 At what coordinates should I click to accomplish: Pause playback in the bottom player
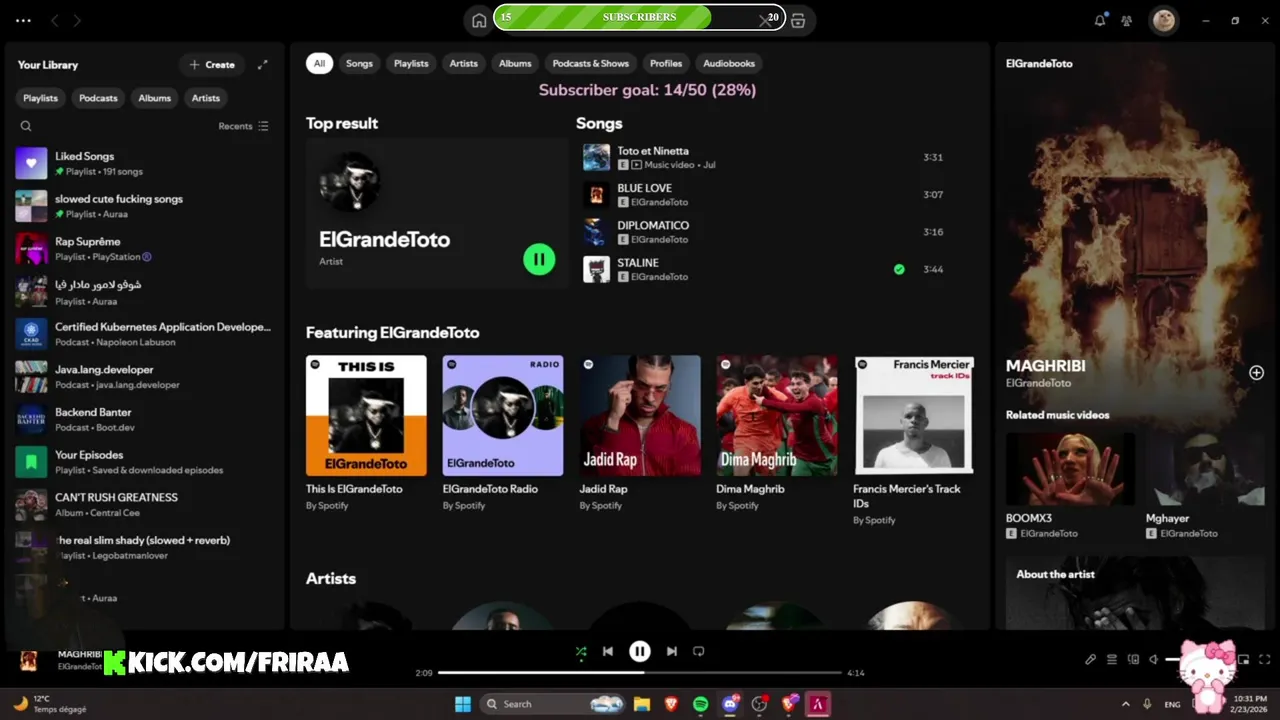(640, 651)
